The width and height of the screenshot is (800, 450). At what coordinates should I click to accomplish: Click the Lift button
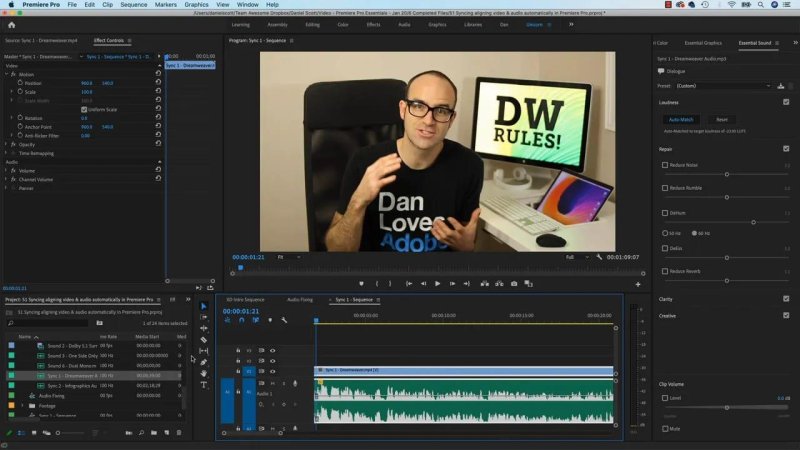[x=485, y=284]
